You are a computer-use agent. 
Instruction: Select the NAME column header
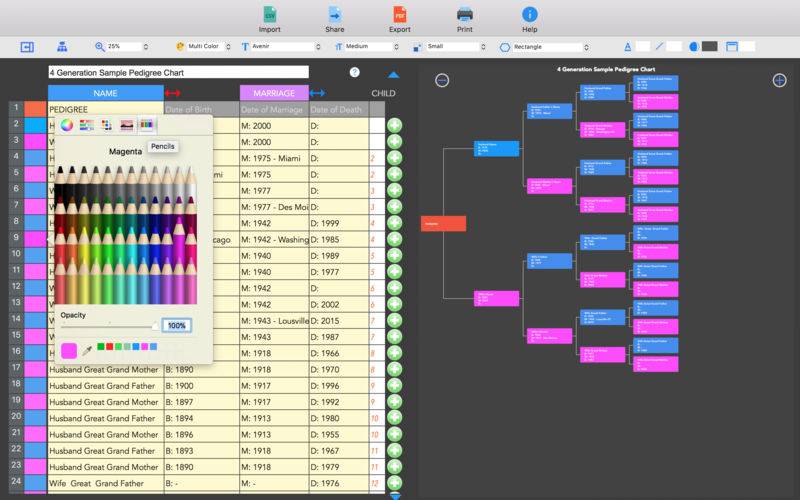(x=106, y=93)
